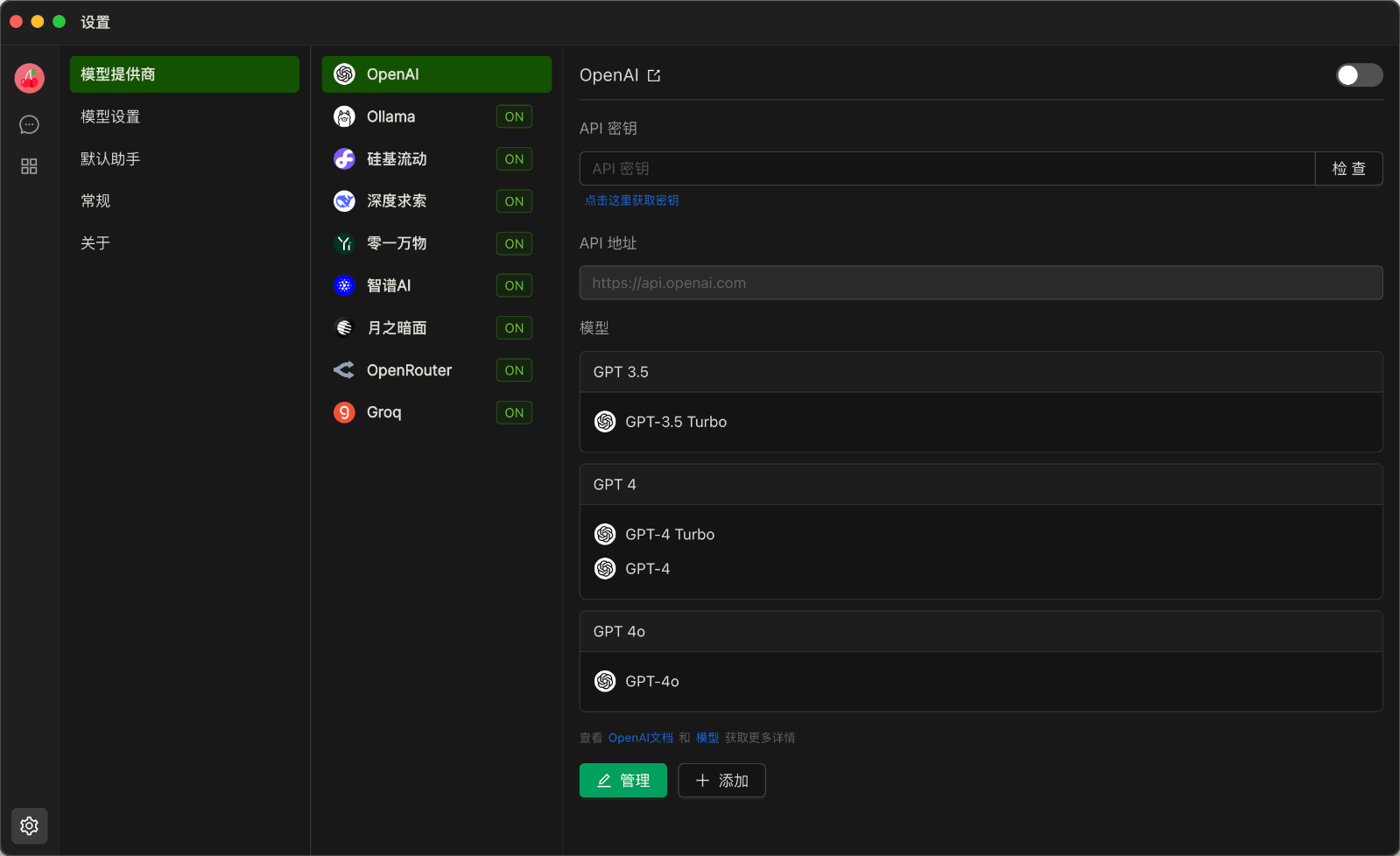Toggle the 月之暗面 ON badge

coord(514,327)
